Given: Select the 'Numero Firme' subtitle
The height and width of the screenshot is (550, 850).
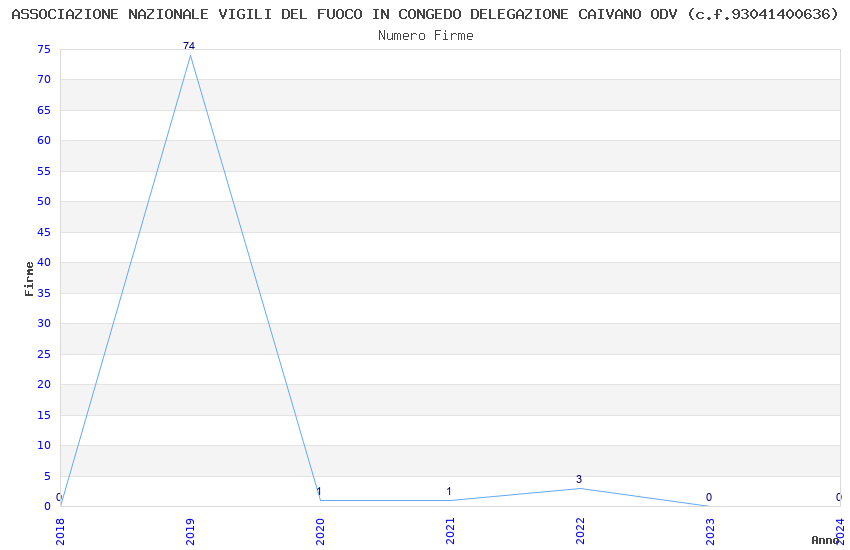Looking at the screenshot, I should pyautogui.click(x=426, y=36).
